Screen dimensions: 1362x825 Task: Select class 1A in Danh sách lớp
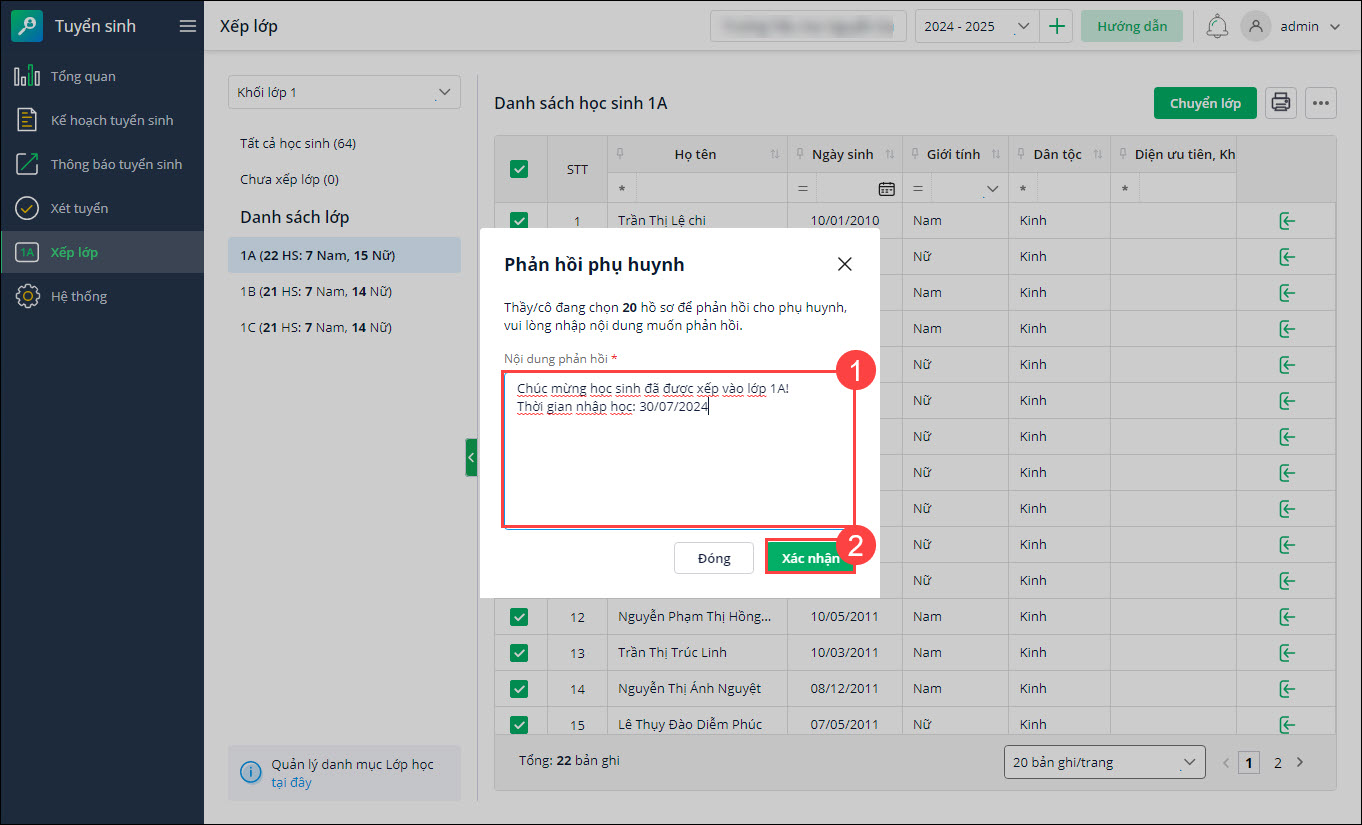pos(344,255)
